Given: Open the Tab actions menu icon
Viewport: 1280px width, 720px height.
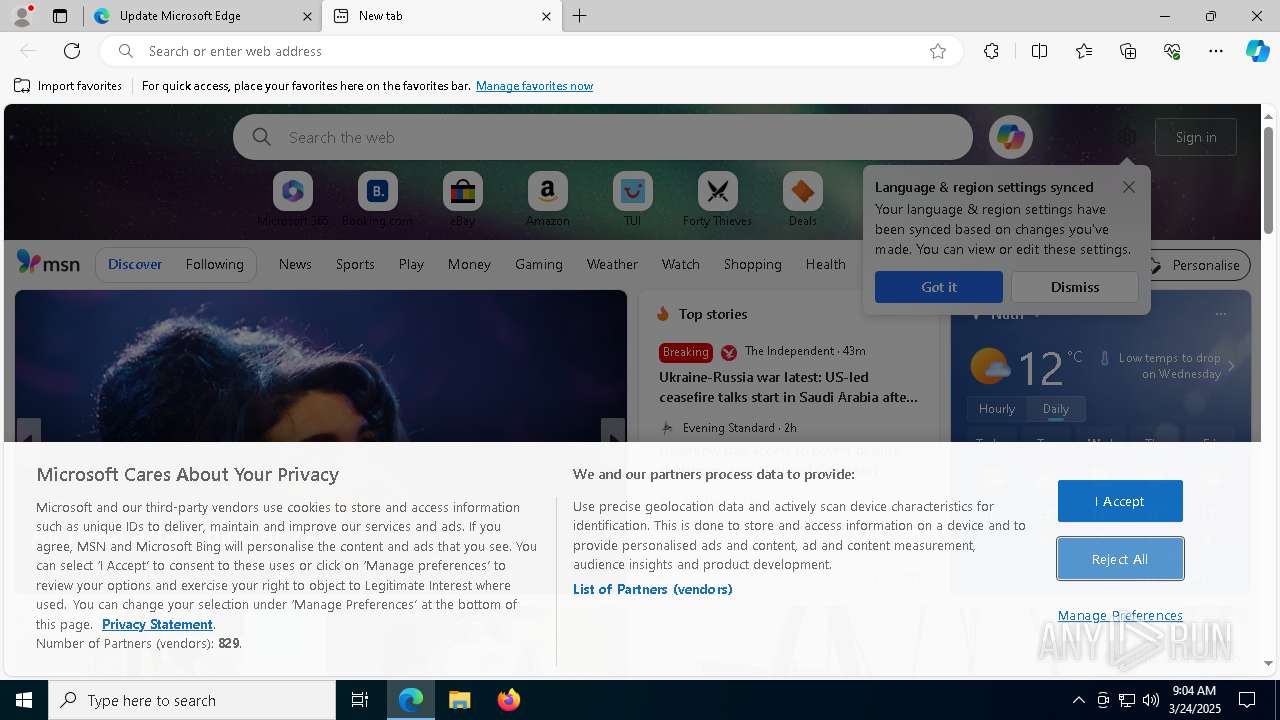Looking at the screenshot, I should (60, 16).
